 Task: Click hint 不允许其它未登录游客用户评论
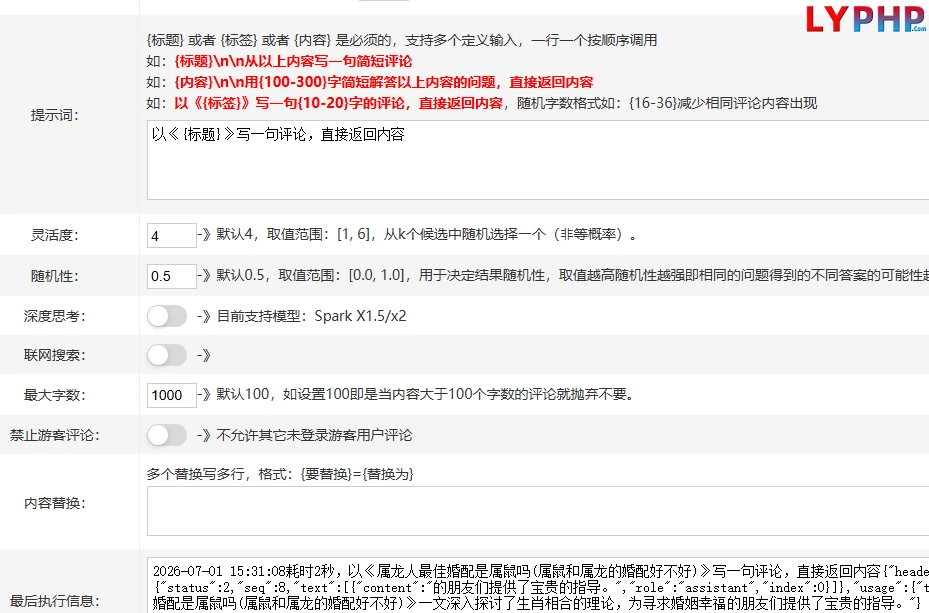314,435
